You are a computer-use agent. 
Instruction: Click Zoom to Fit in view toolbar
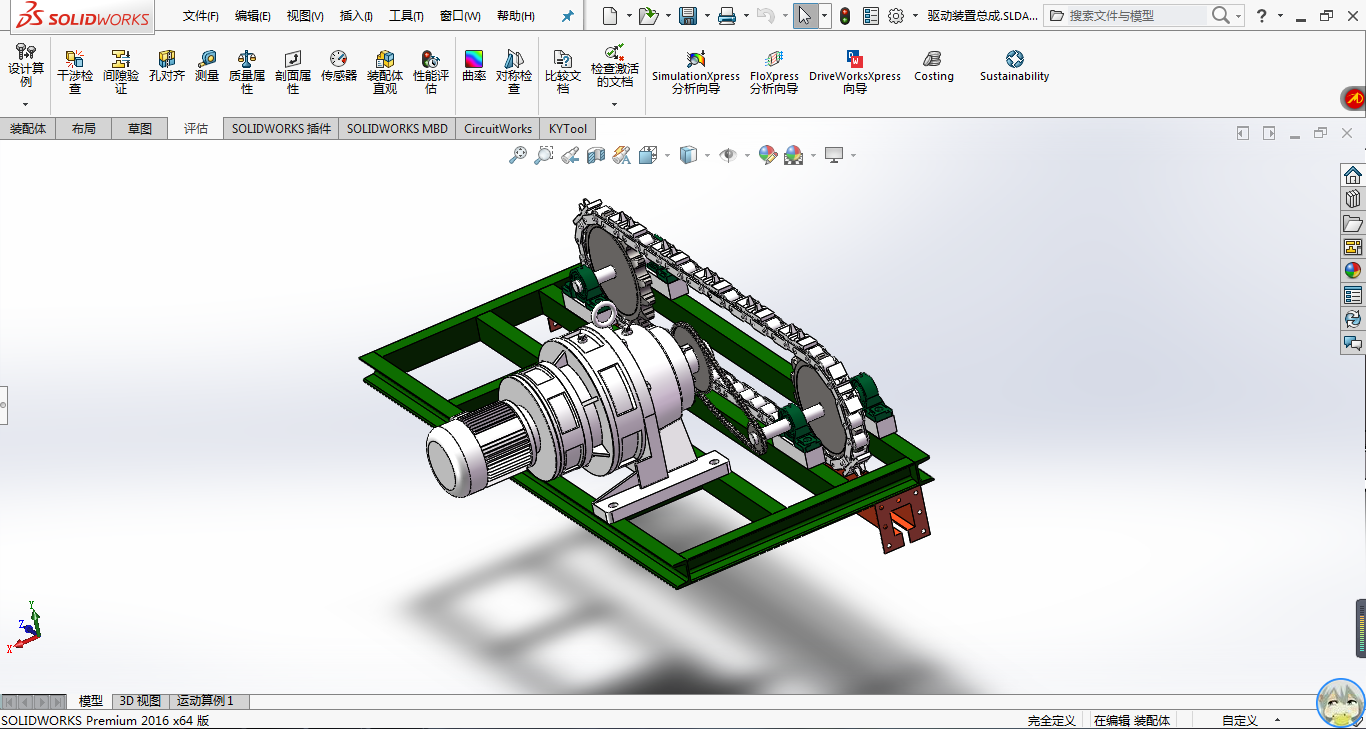tap(517, 155)
